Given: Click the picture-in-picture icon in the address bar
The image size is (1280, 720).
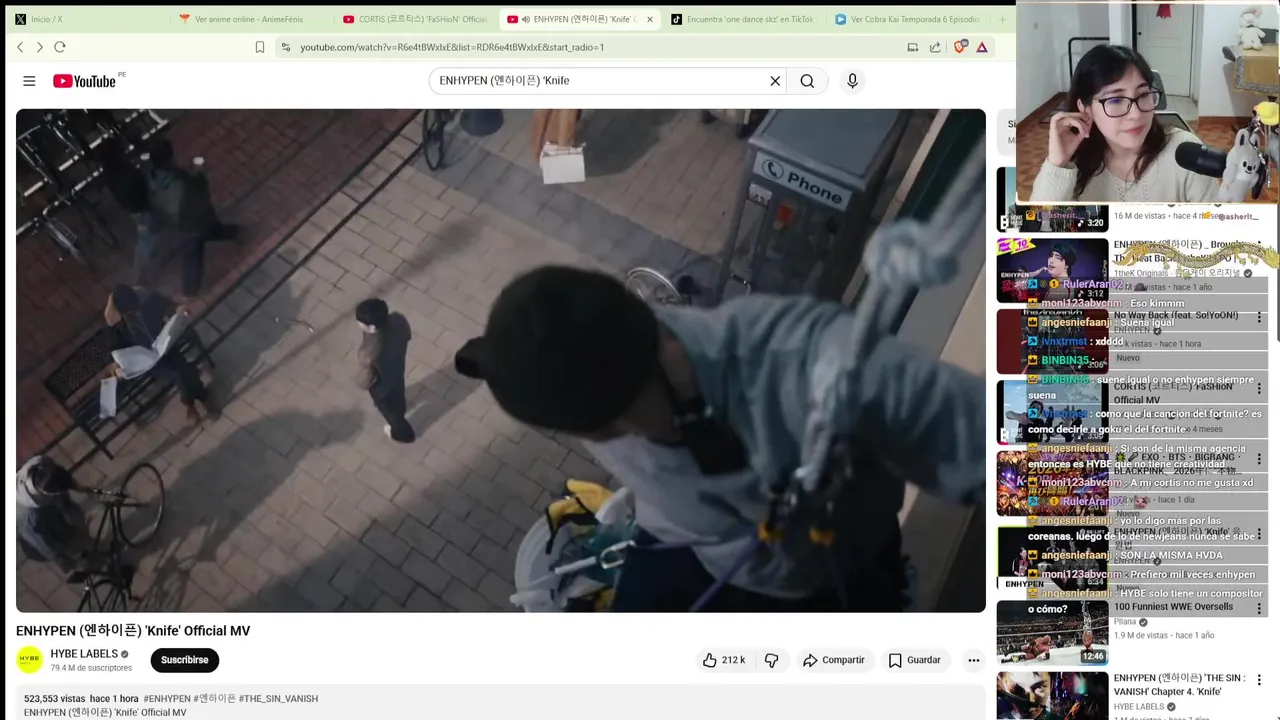Looking at the screenshot, I should [912, 47].
